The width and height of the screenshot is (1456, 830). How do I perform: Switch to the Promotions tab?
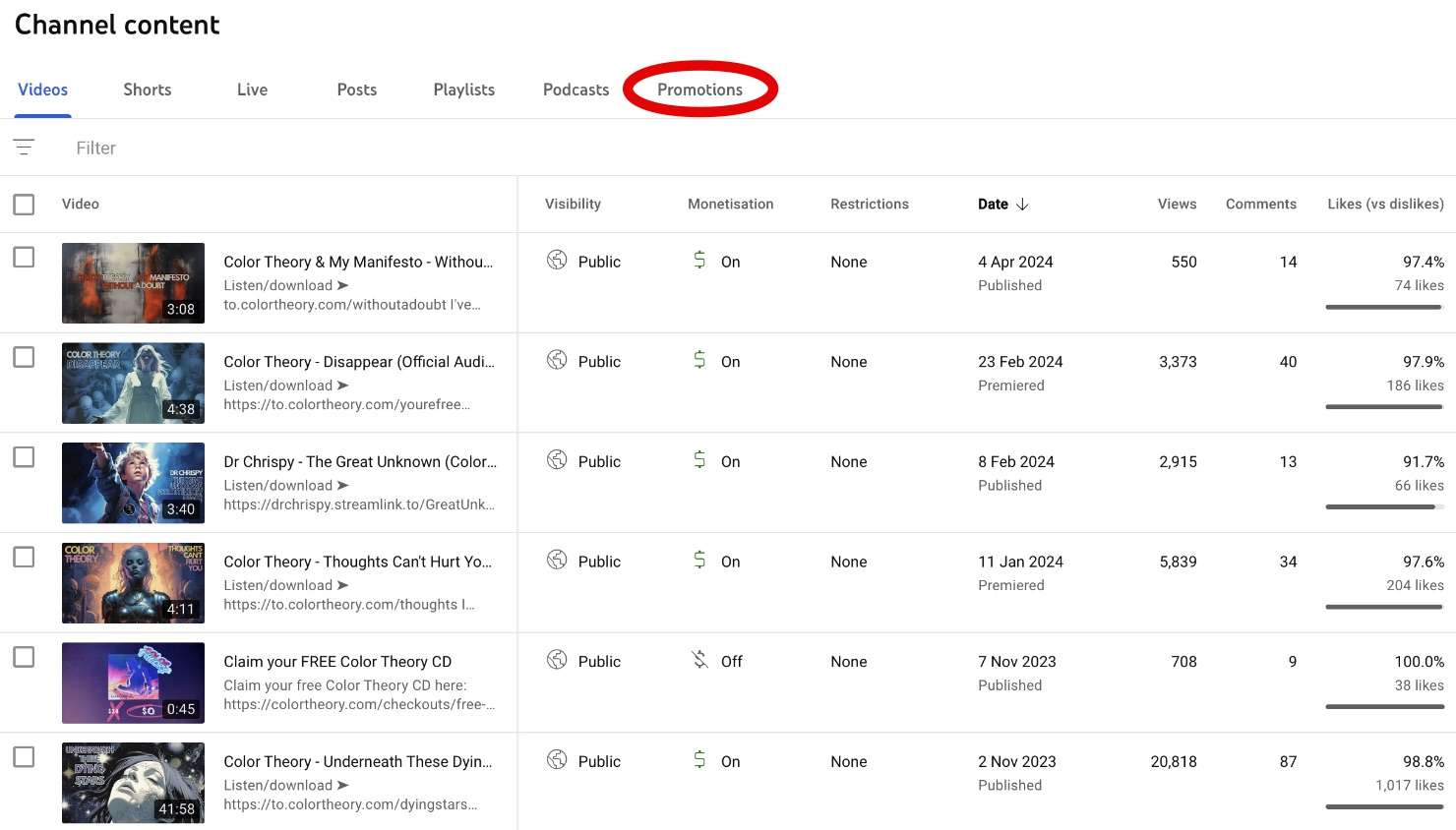tap(699, 89)
